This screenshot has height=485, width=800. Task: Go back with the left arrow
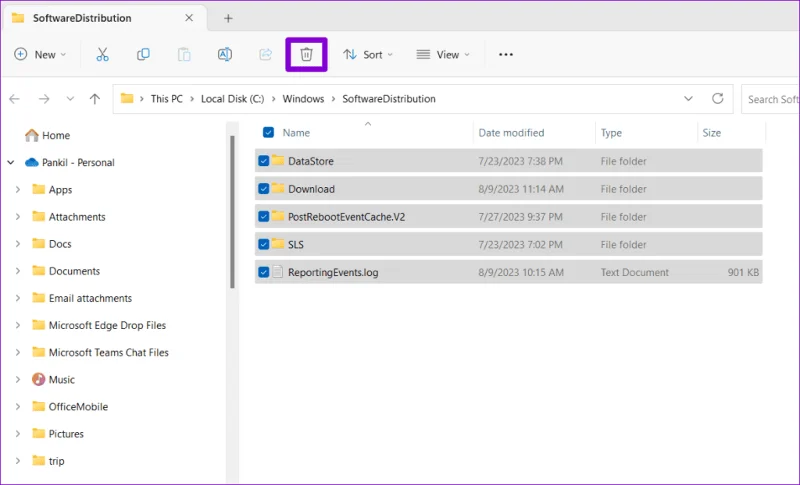(x=14, y=99)
